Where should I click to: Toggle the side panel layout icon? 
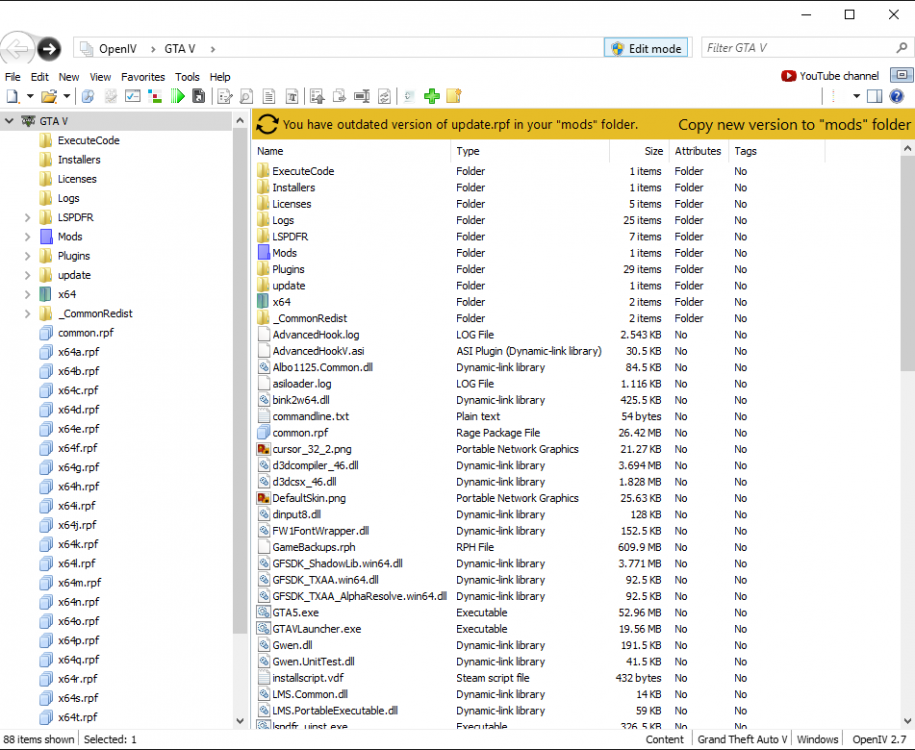point(875,96)
